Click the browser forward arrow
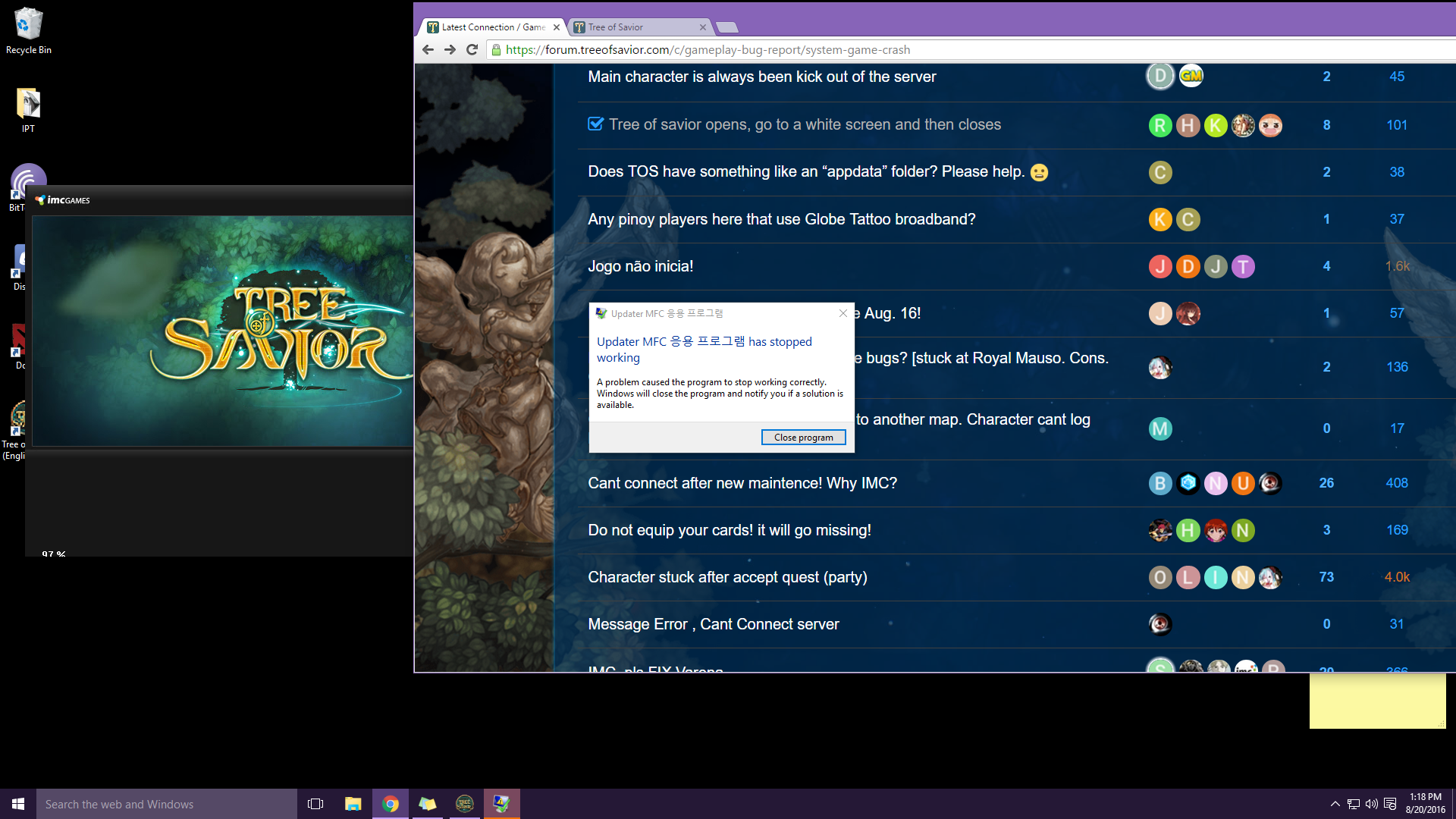Viewport: 1456px width, 819px height. coord(450,50)
